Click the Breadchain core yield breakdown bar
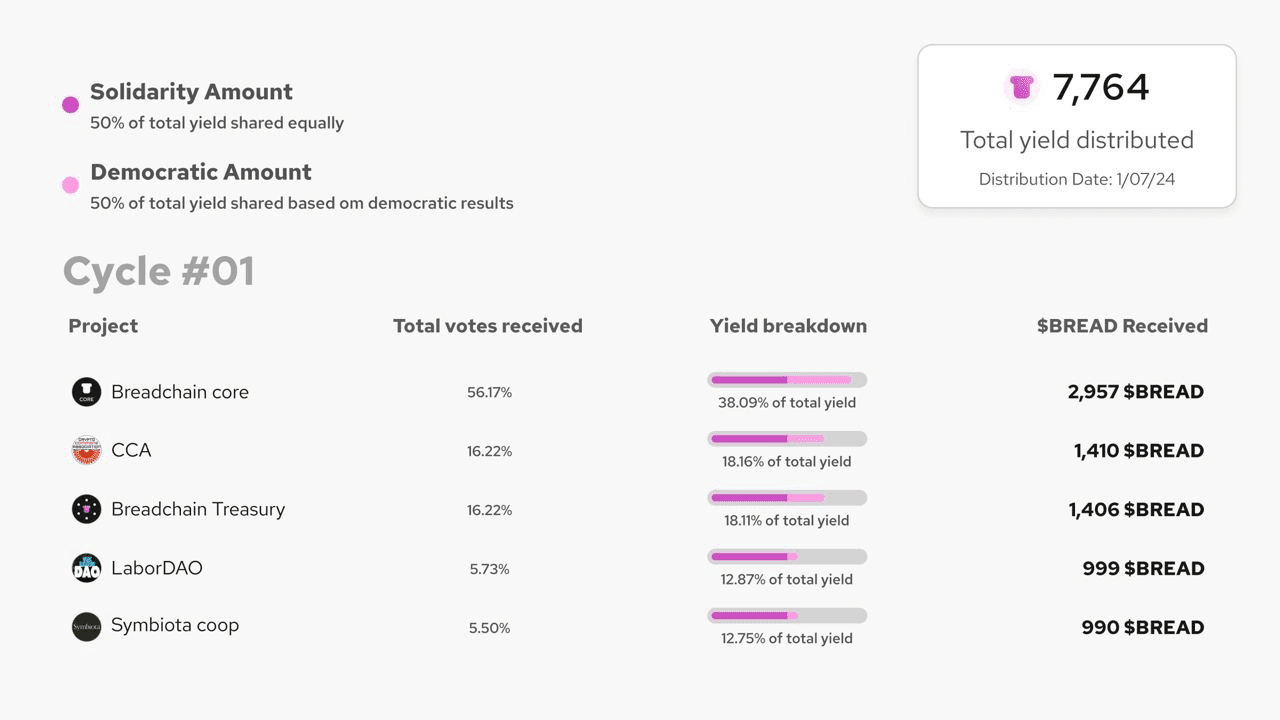 (787, 380)
